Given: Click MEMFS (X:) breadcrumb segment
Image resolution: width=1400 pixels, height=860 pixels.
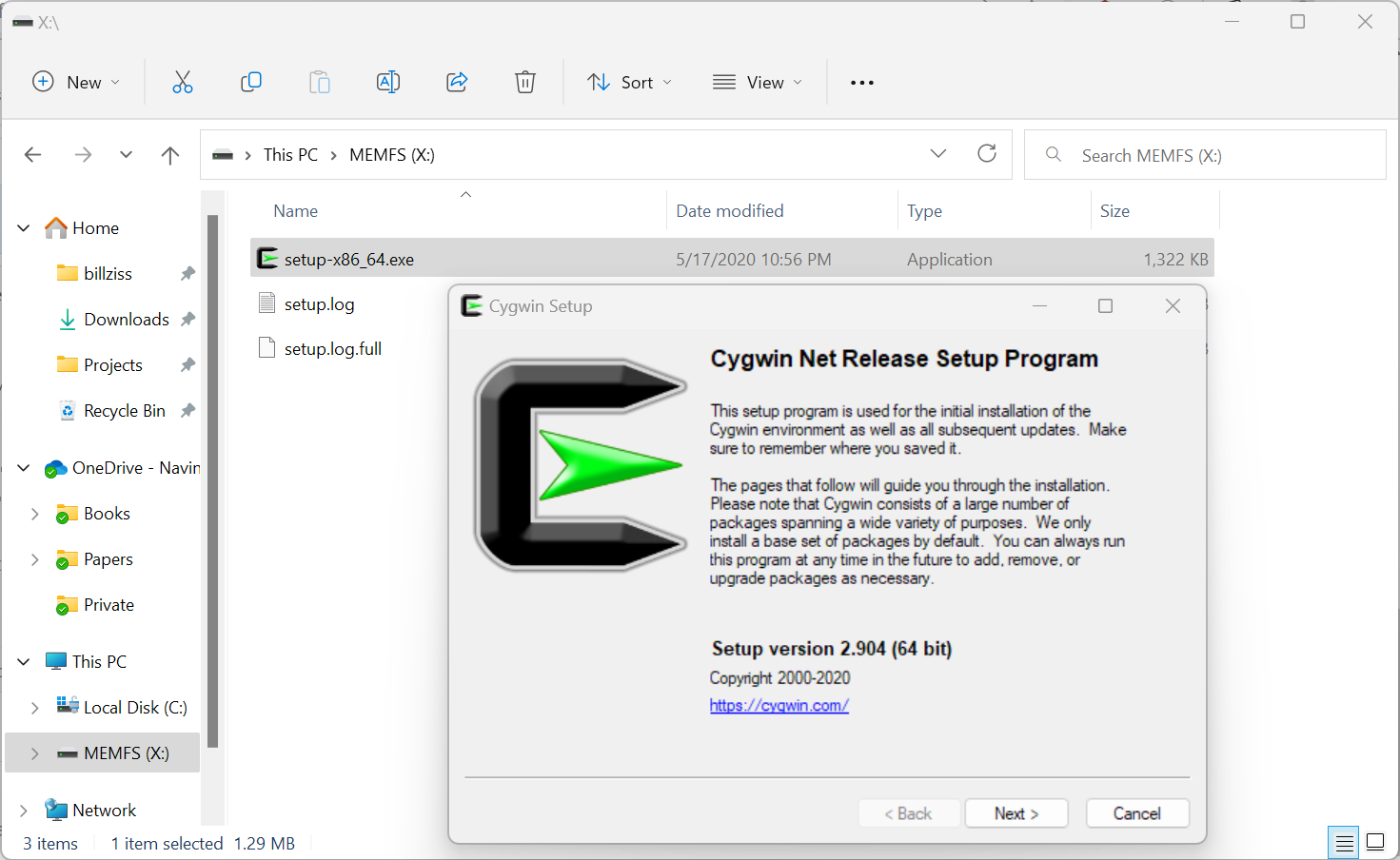Looking at the screenshot, I should [x=392, y=155].
